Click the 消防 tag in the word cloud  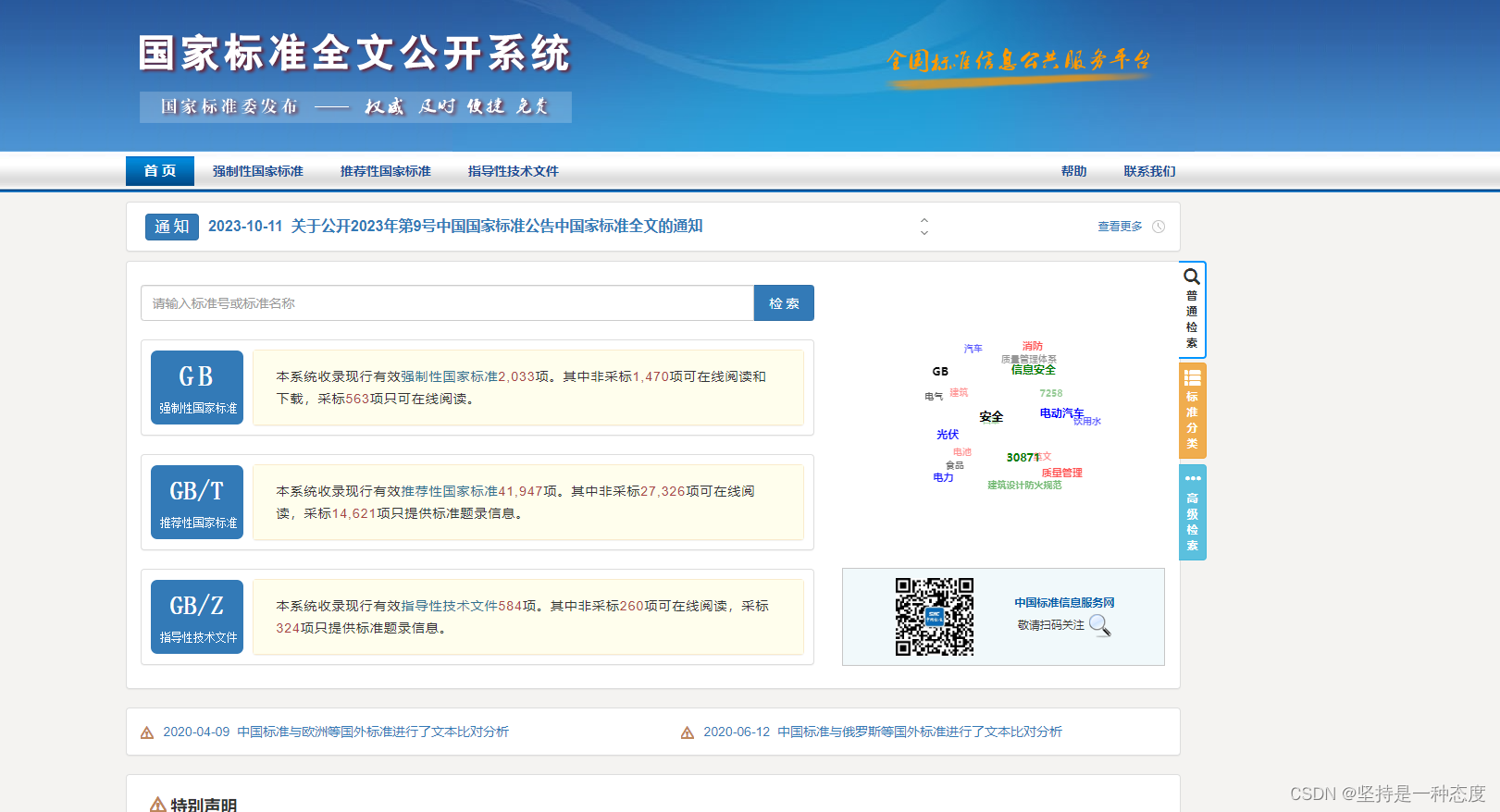(1033, 346)
